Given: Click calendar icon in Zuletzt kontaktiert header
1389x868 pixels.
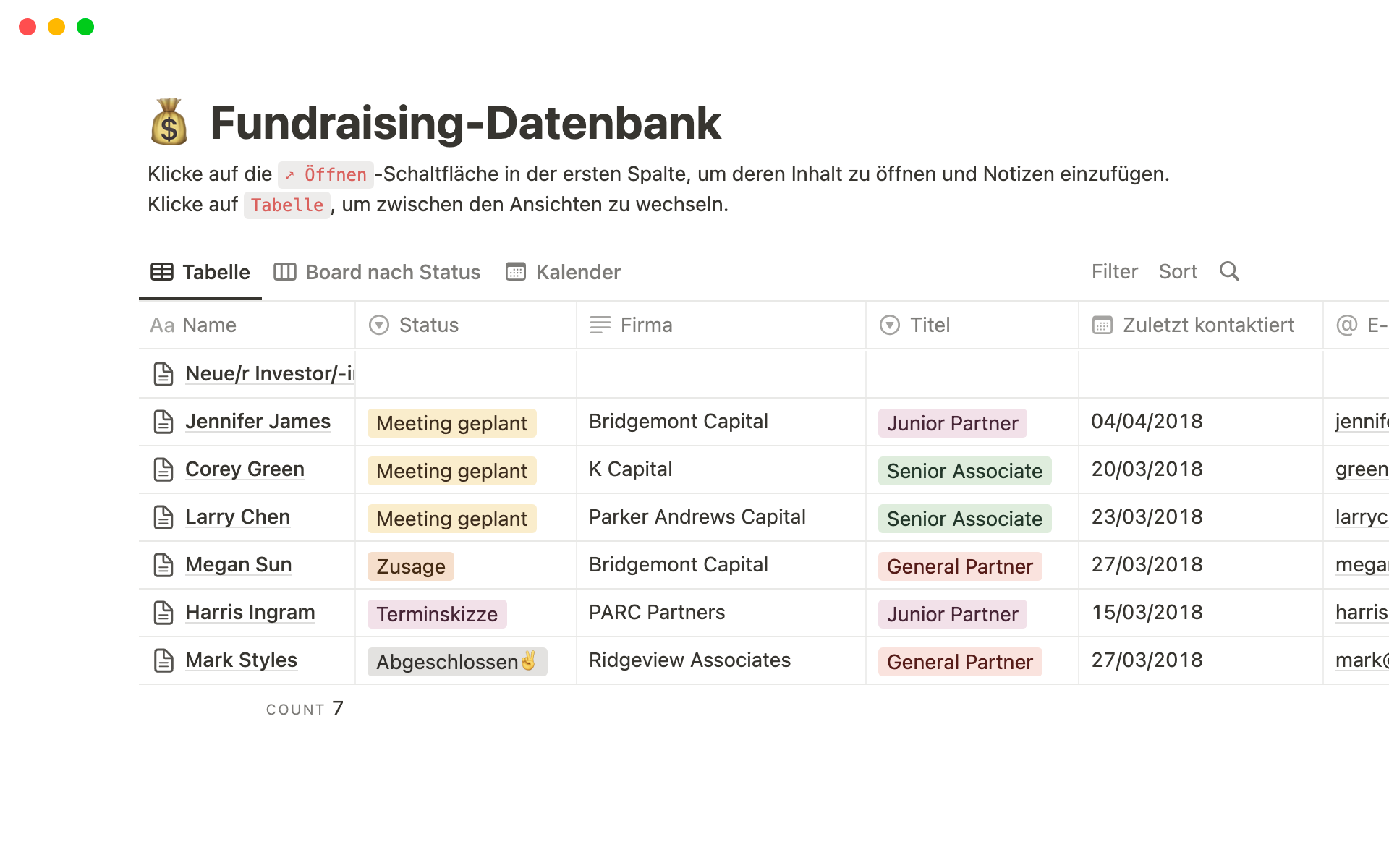Looking at the screenshot, I should [x=1102, y=325].
